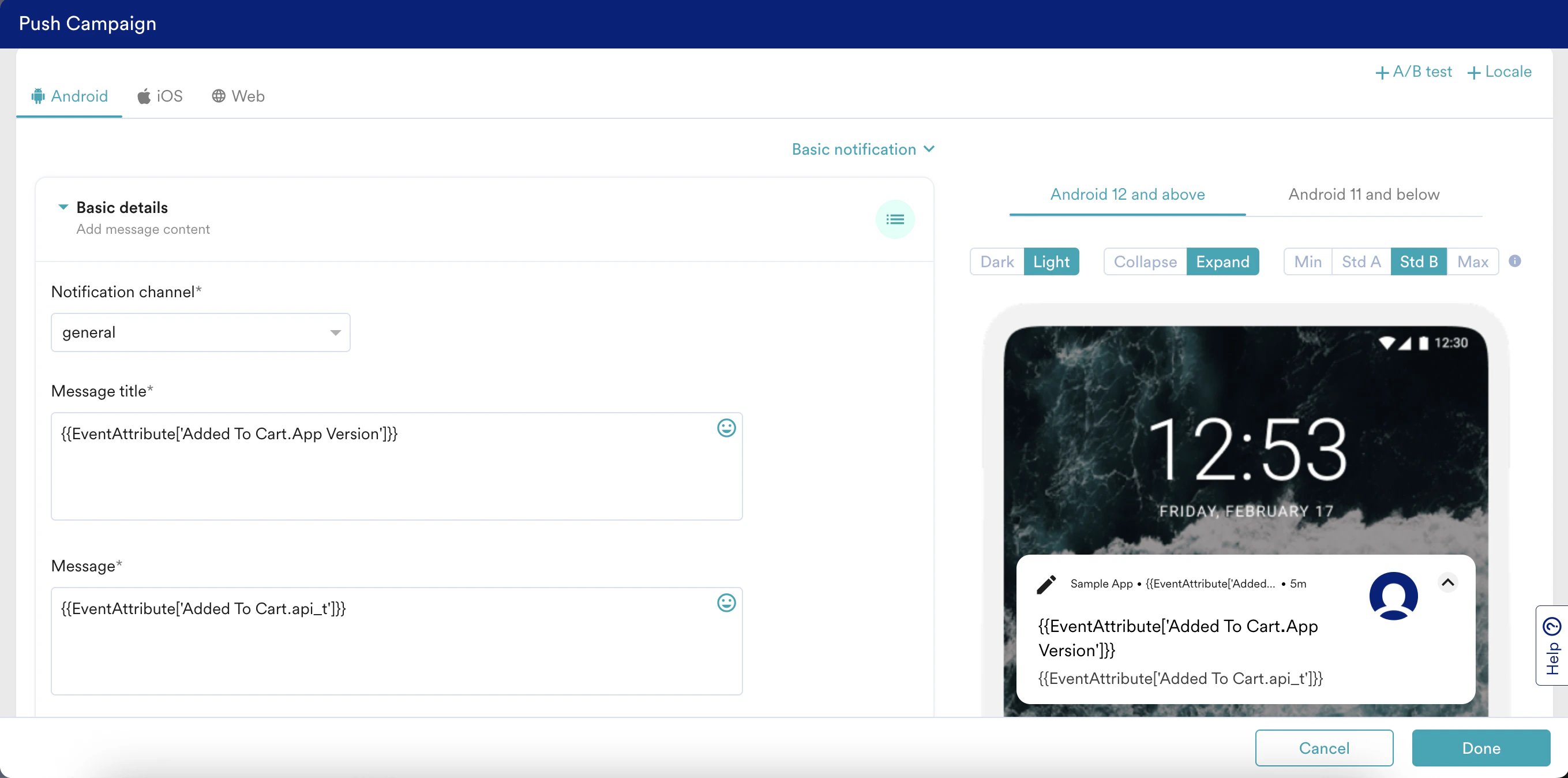Switch preview to Dark theme
Viewport: 1568px width, 778px height.
point(996,262)
